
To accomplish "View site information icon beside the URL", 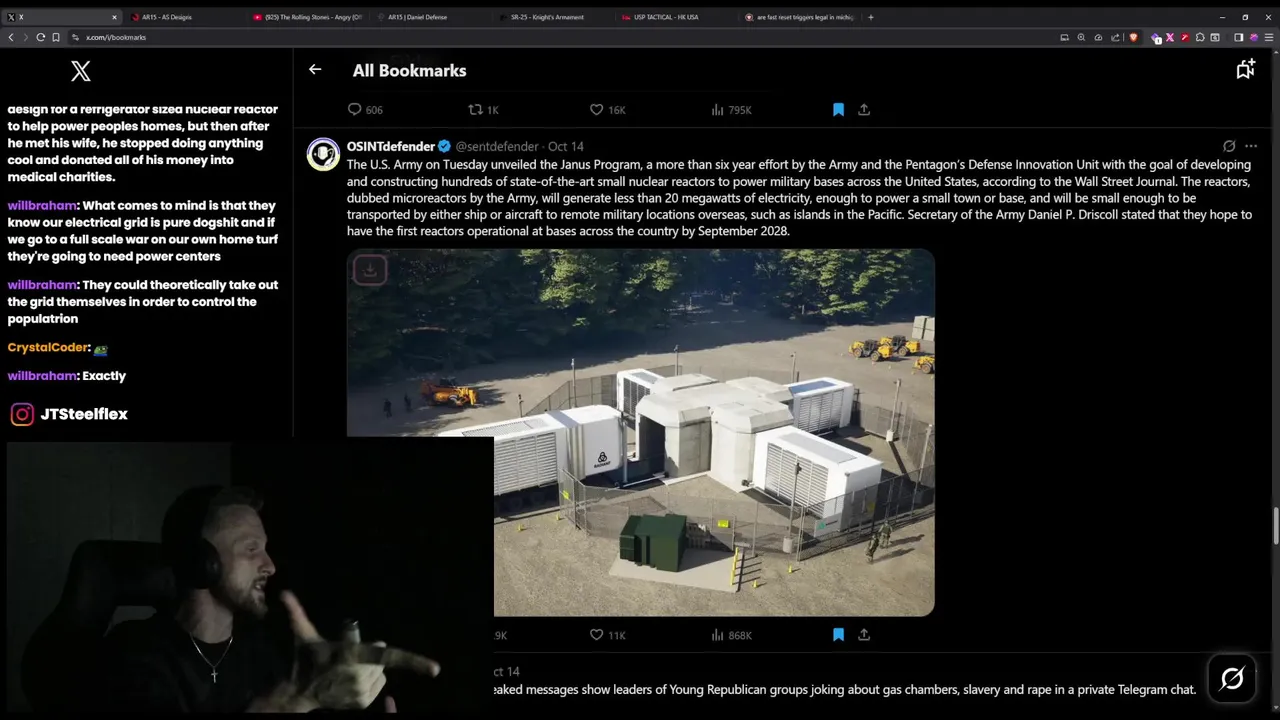I will click(77, 37).
